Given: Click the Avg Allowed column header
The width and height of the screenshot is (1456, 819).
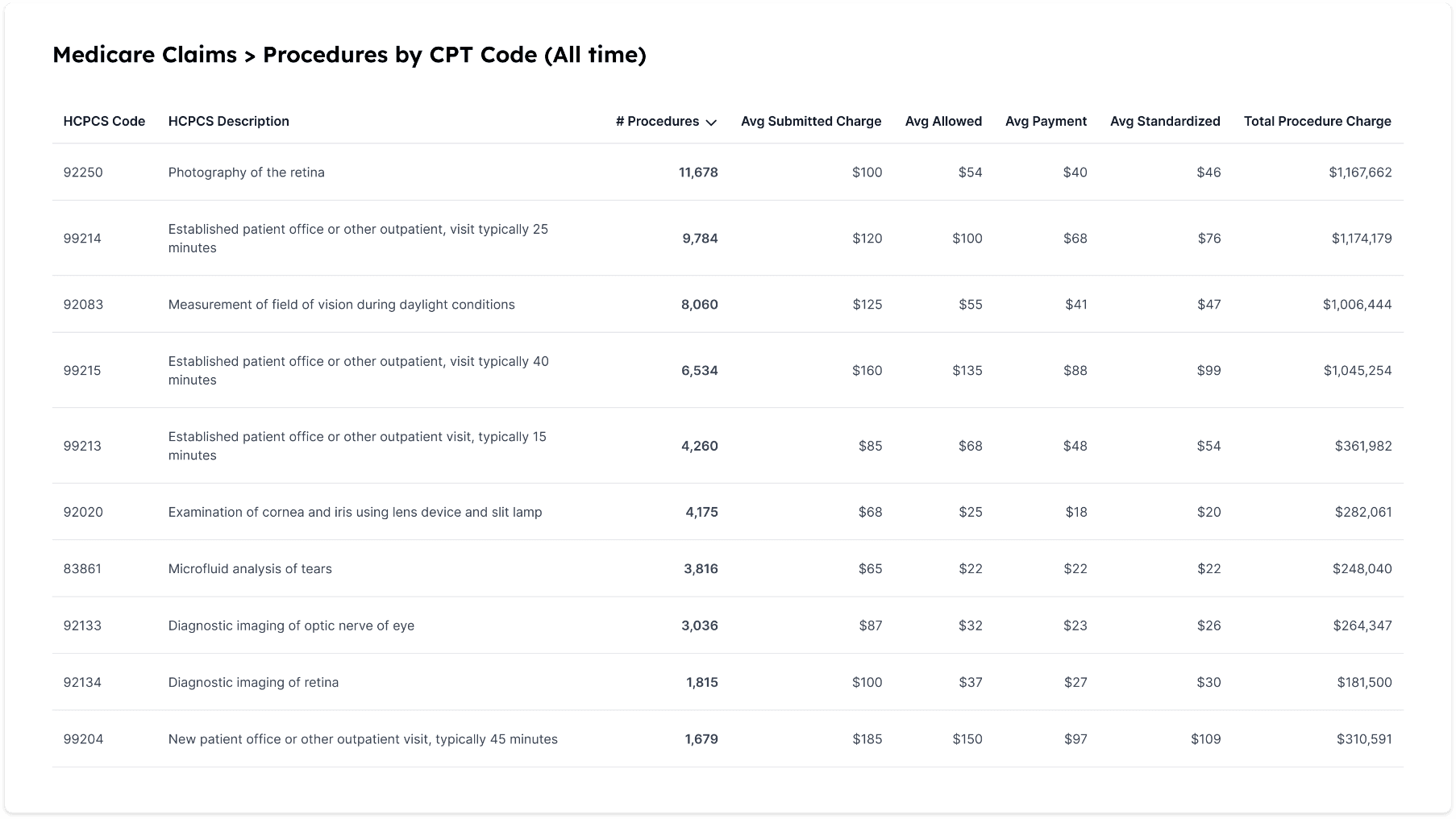Looking at the screenshot, I should coord(942,121).
